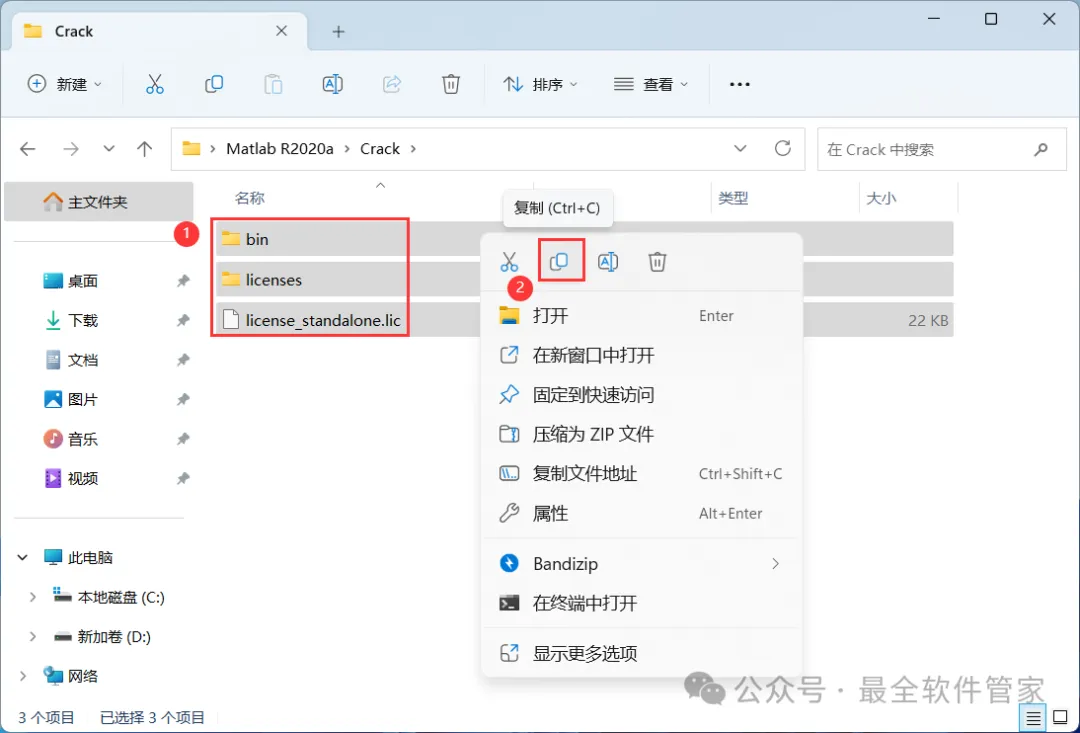The width and height of the screenshot is (1080, 733).
Task: Click the Cut icon in the top toolbar
Action: (x=155, y=84)
